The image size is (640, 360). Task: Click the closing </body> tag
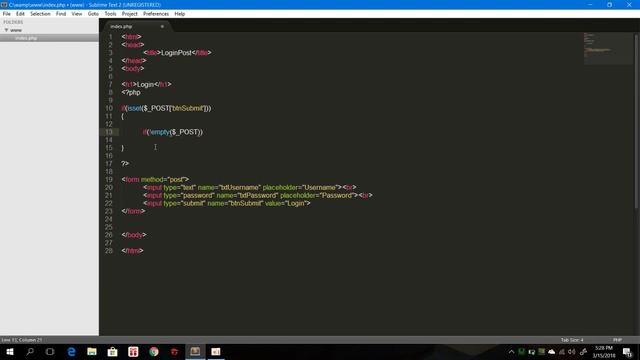[133, 235]
